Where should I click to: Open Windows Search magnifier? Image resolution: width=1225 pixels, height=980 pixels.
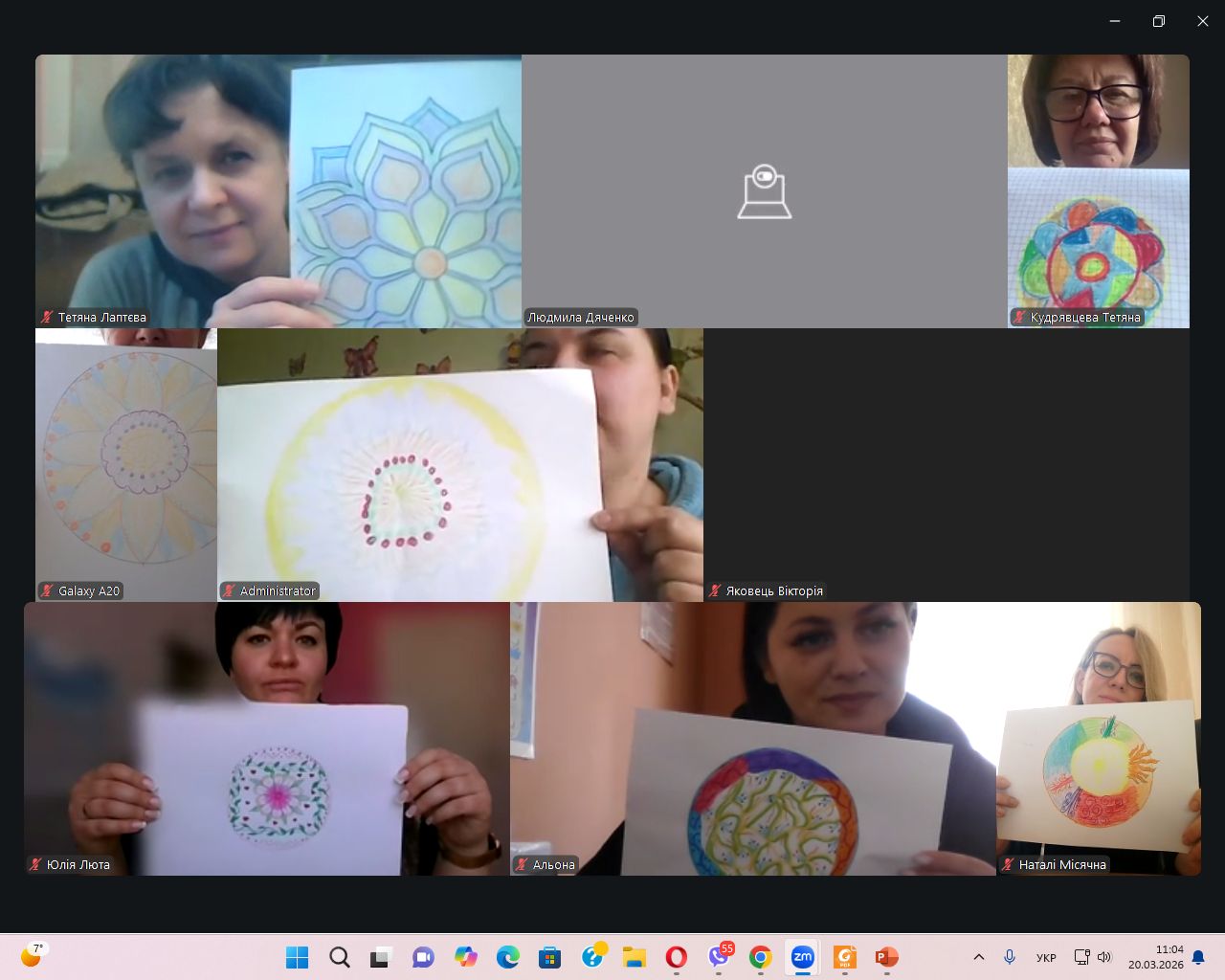point(340,957)
